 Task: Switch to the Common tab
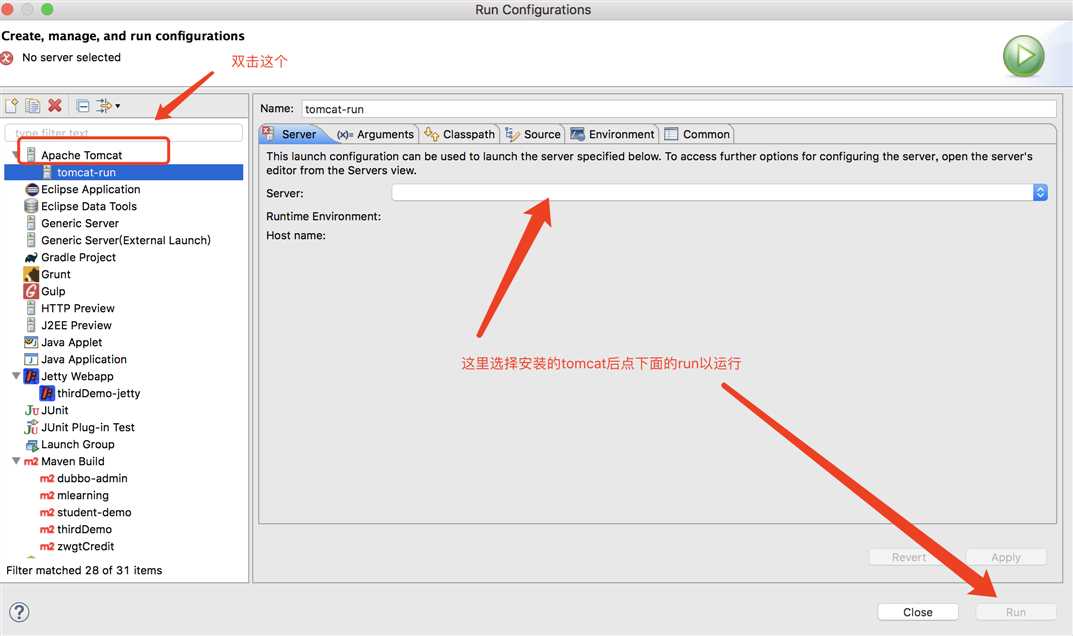[x=697, y=134]
